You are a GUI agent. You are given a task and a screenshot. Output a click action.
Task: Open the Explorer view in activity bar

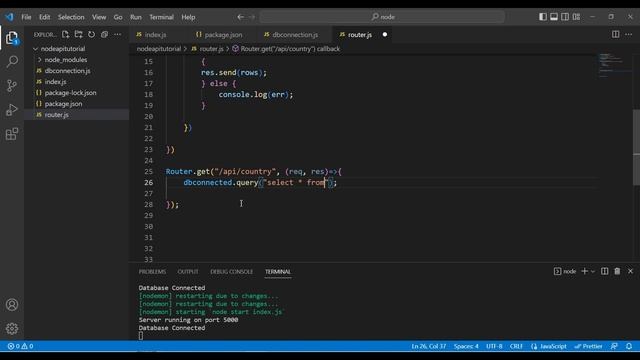pos(12,38)
